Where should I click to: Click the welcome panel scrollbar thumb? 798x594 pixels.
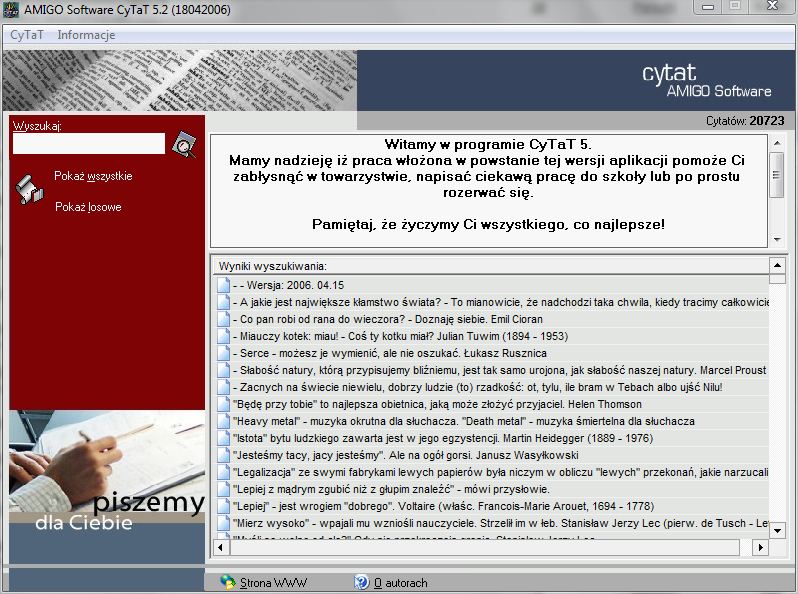[x=777, y=175]
